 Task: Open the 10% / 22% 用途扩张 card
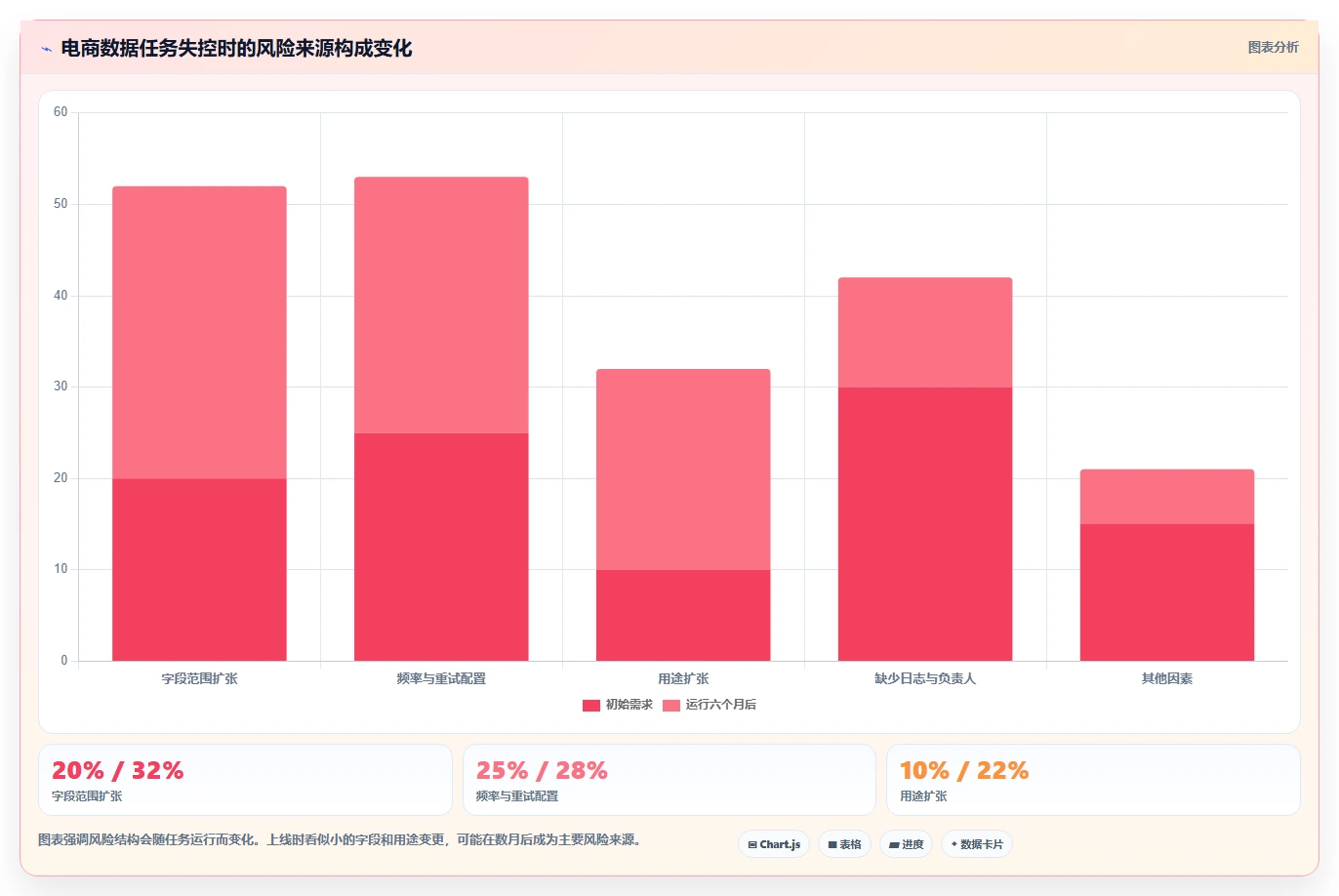click(x=1093, y=780)
